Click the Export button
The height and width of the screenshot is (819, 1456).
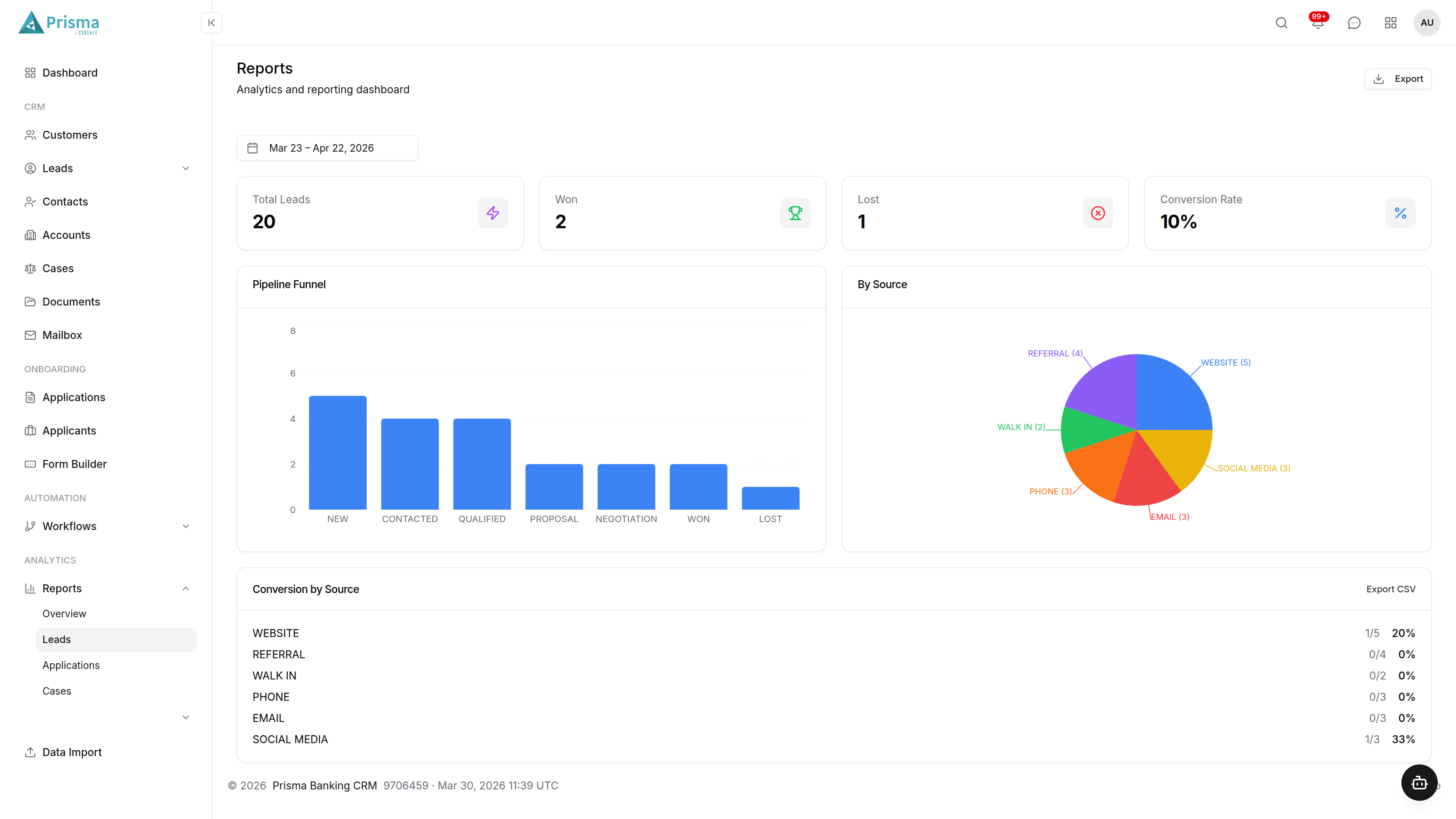point(1397,79)
